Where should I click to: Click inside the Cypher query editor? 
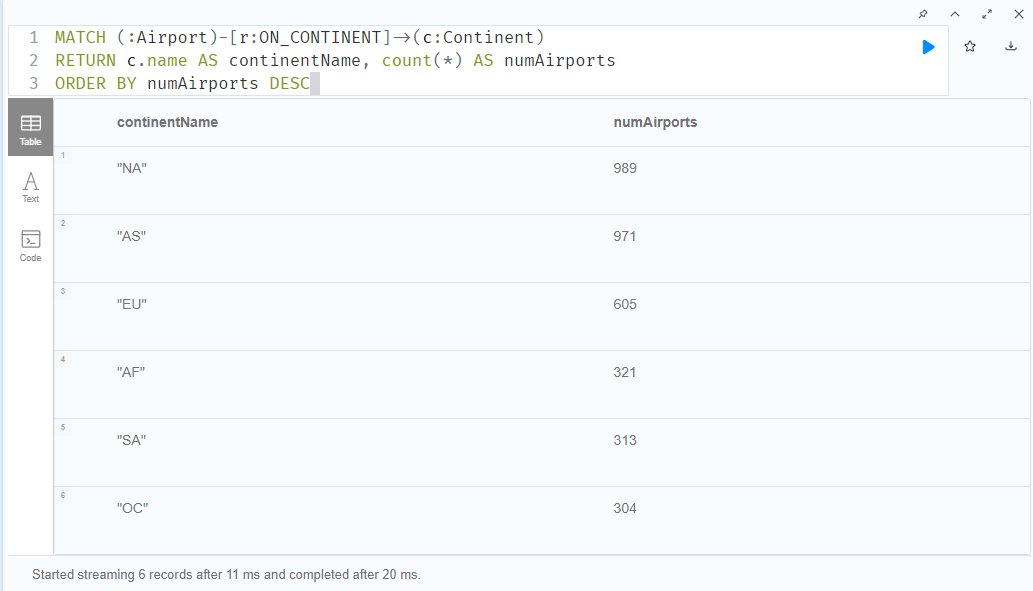click(478, 61)
